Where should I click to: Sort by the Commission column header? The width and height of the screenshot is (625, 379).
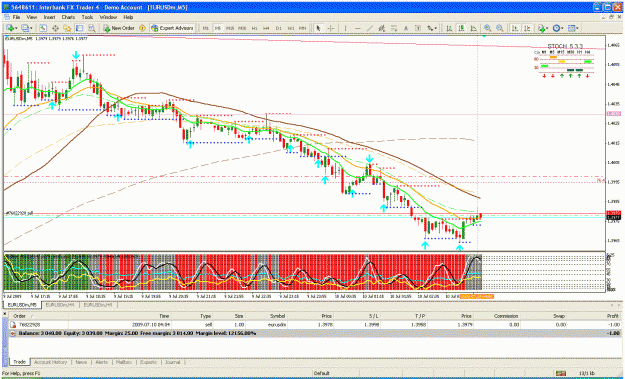496,316
